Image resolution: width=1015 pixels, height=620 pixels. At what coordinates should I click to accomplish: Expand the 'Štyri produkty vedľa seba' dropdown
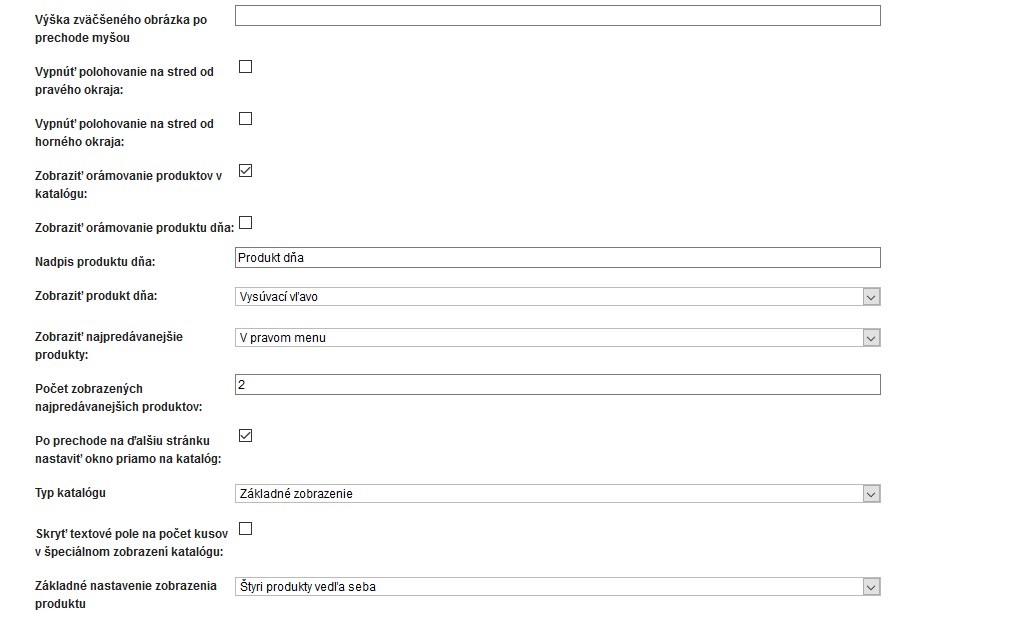[557, 587]
